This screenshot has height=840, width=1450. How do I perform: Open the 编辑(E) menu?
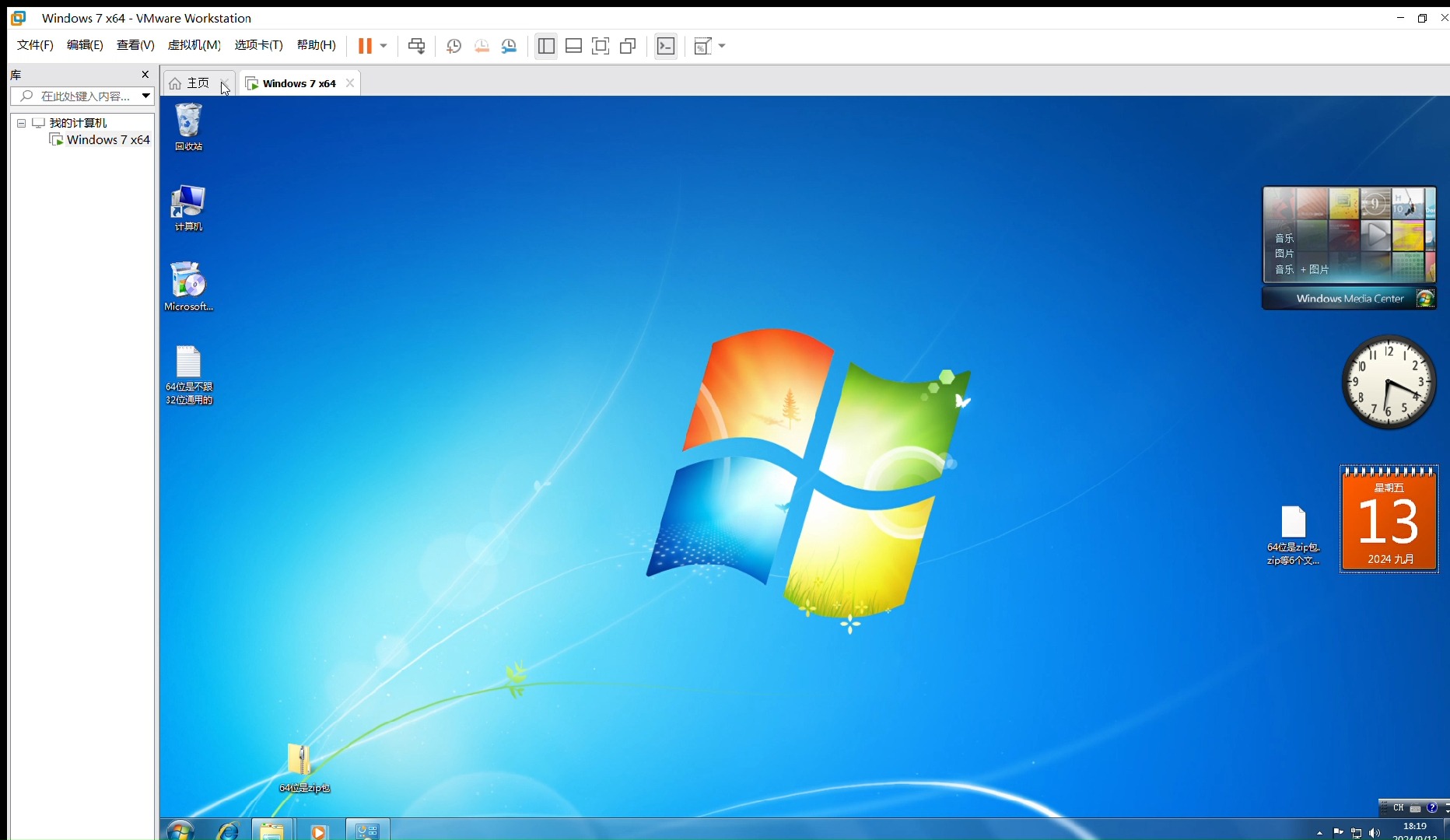[x=85, y=45]
